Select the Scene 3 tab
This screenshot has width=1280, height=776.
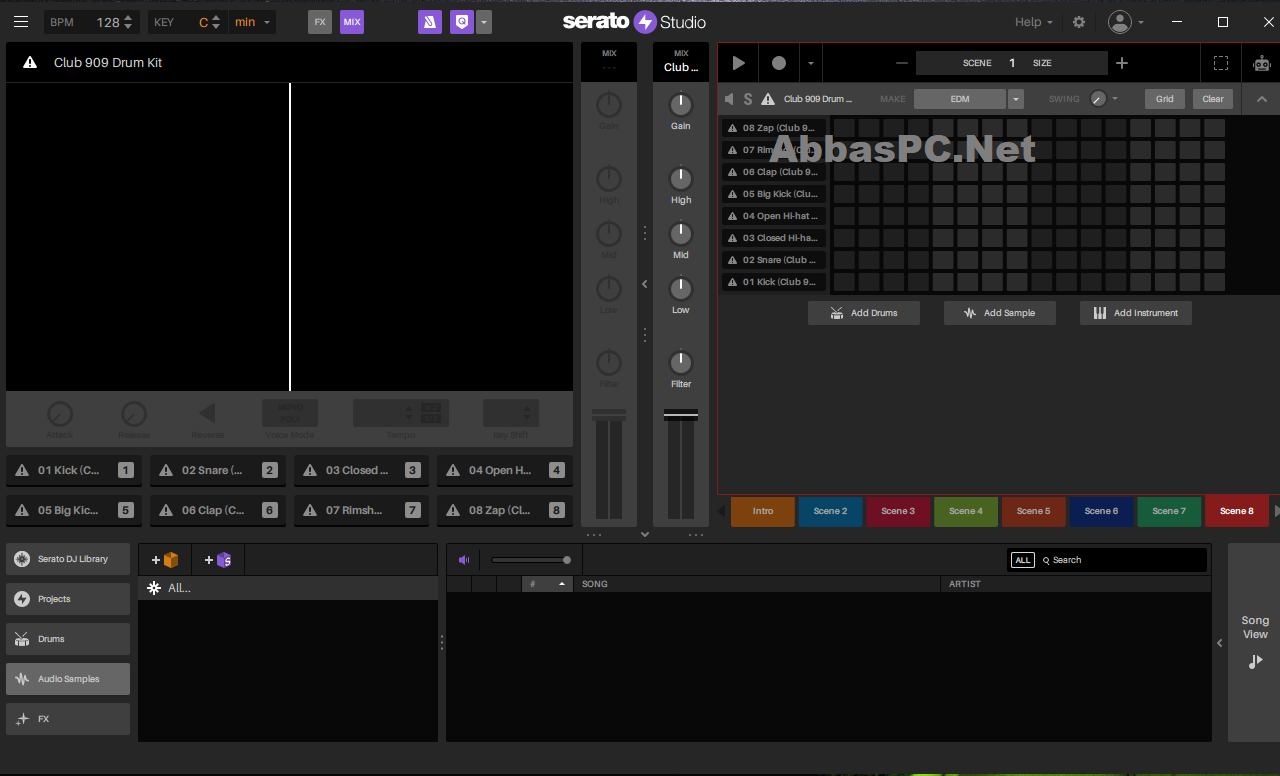(898, 511)
